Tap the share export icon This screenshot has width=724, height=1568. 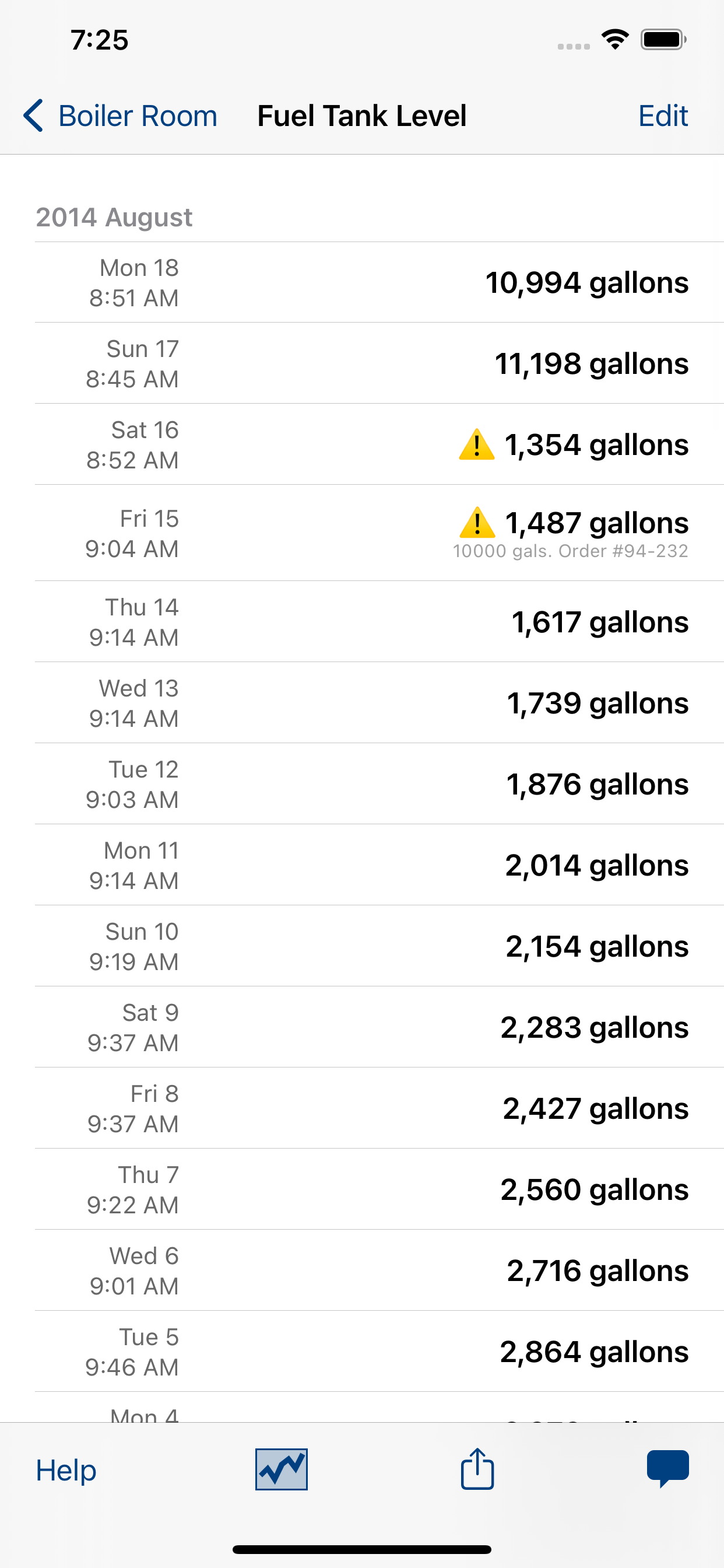(477, 1468)
